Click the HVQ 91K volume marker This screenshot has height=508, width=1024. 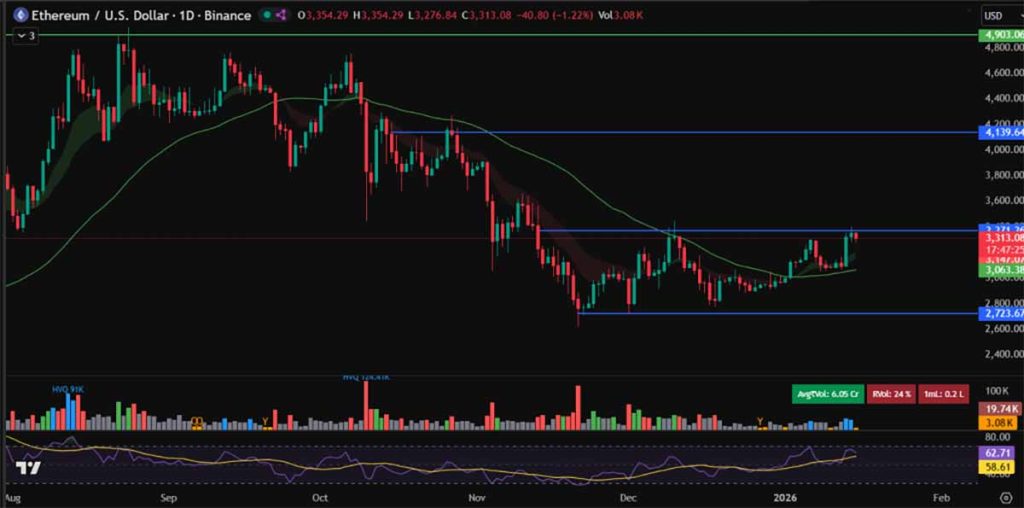[68, 390]
